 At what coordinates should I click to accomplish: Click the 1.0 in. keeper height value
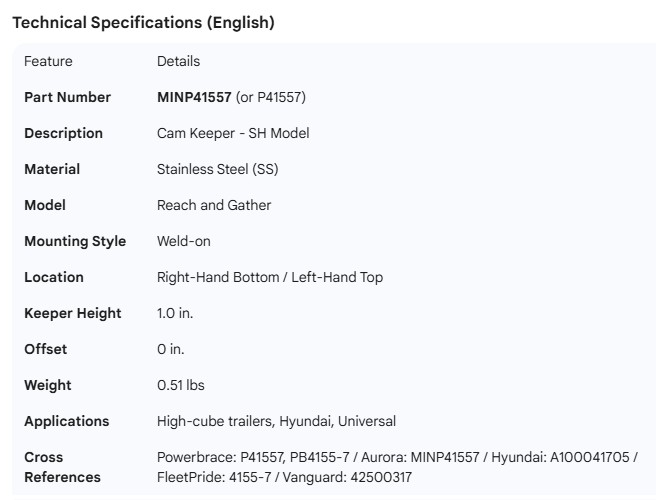175,313
